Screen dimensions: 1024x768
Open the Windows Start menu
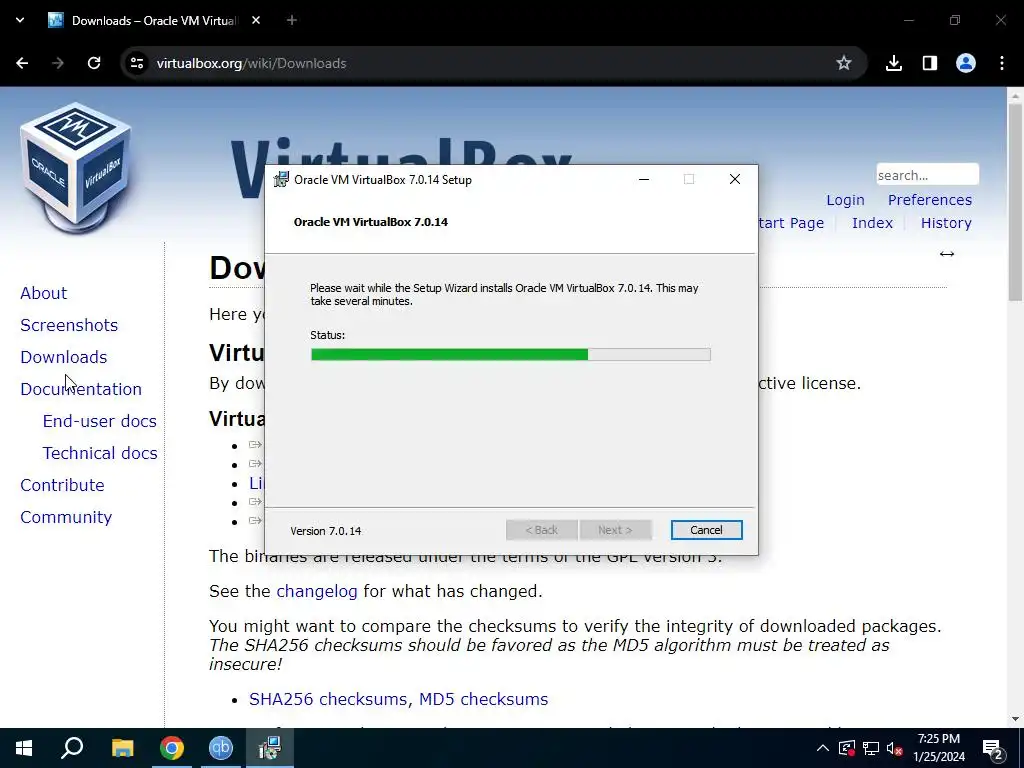click(x=24, y=748)
